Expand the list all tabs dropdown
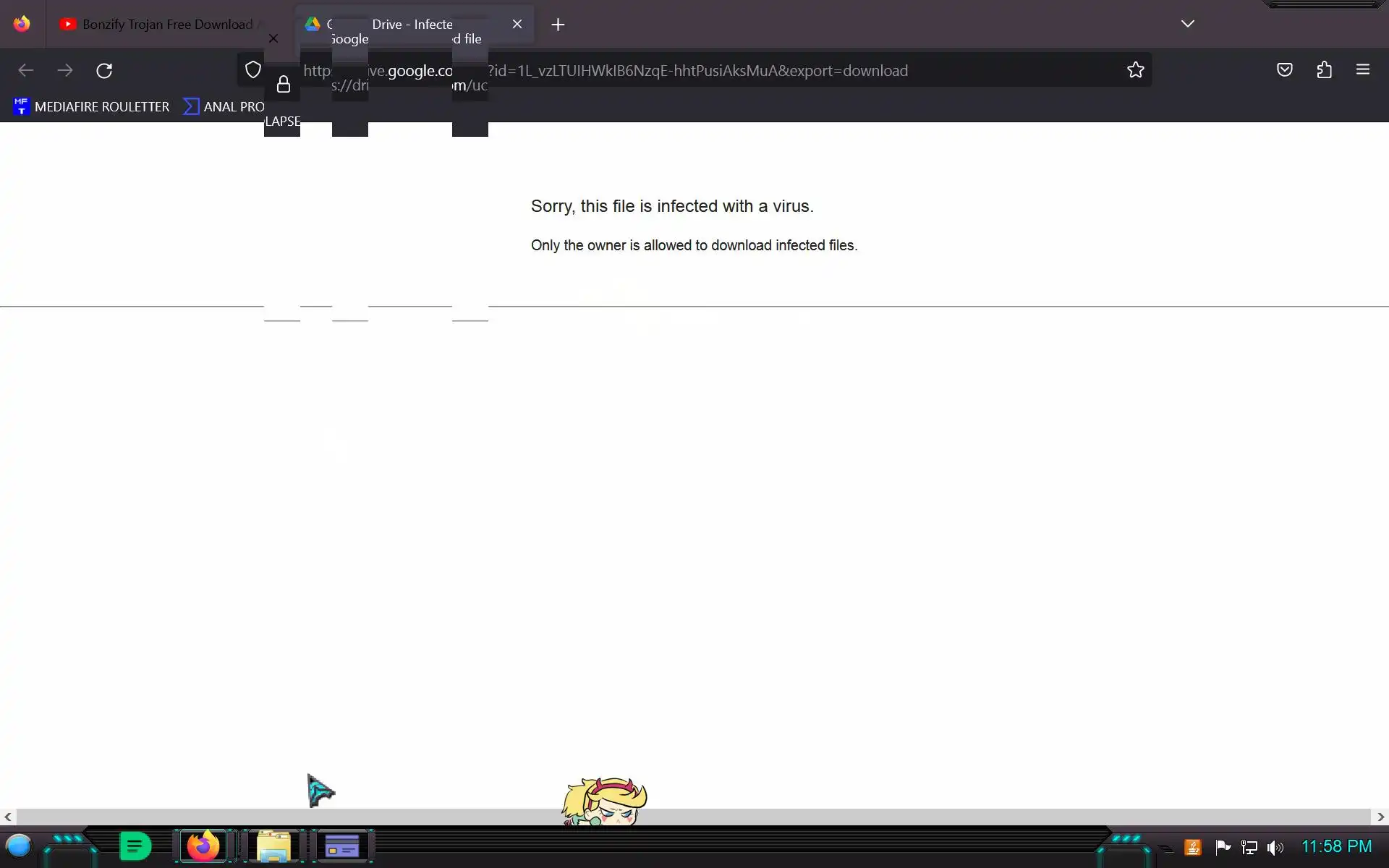Screen dimensions: 1389x868 click(1187, 24)
